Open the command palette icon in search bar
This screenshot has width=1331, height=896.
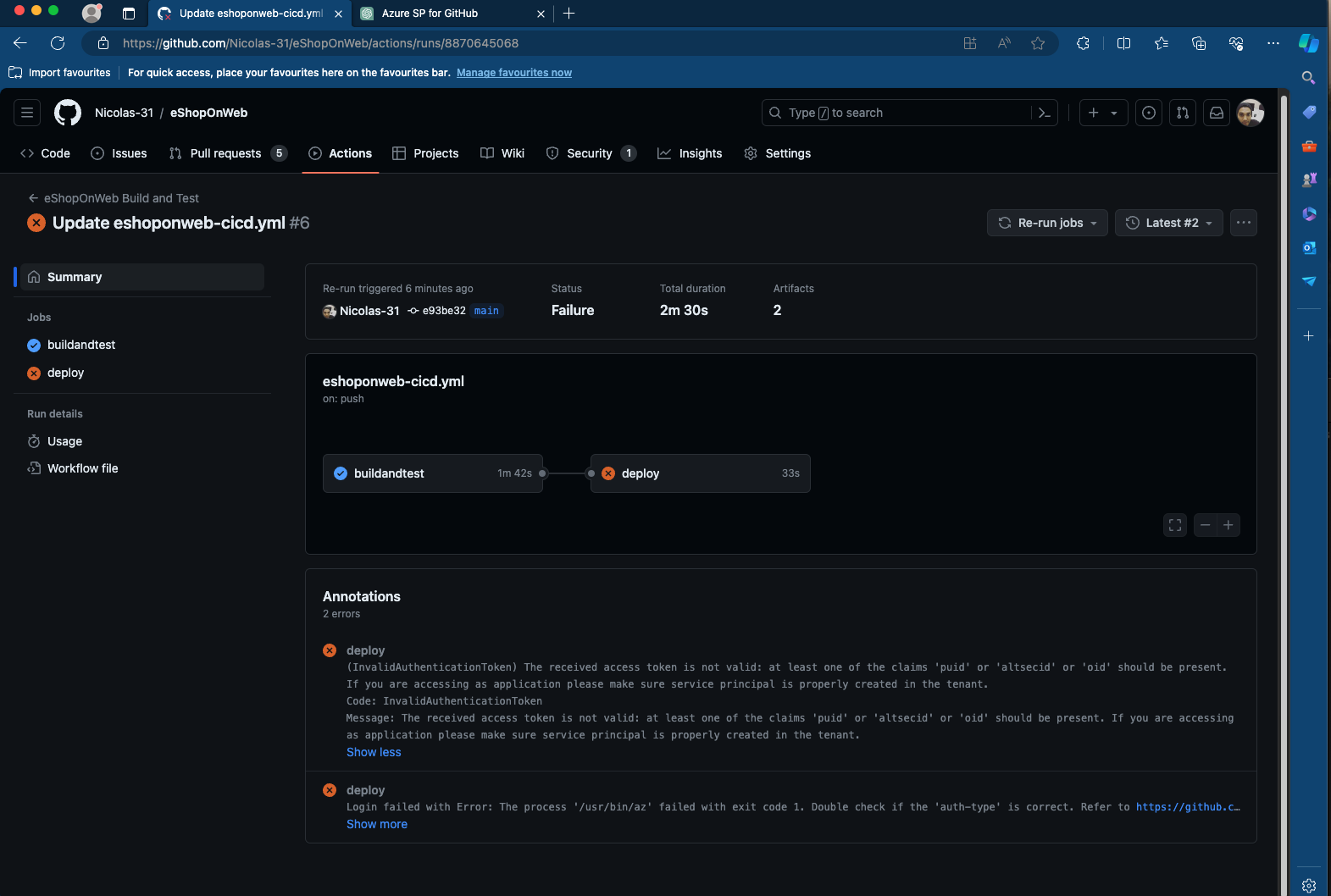coord(1044,113)
